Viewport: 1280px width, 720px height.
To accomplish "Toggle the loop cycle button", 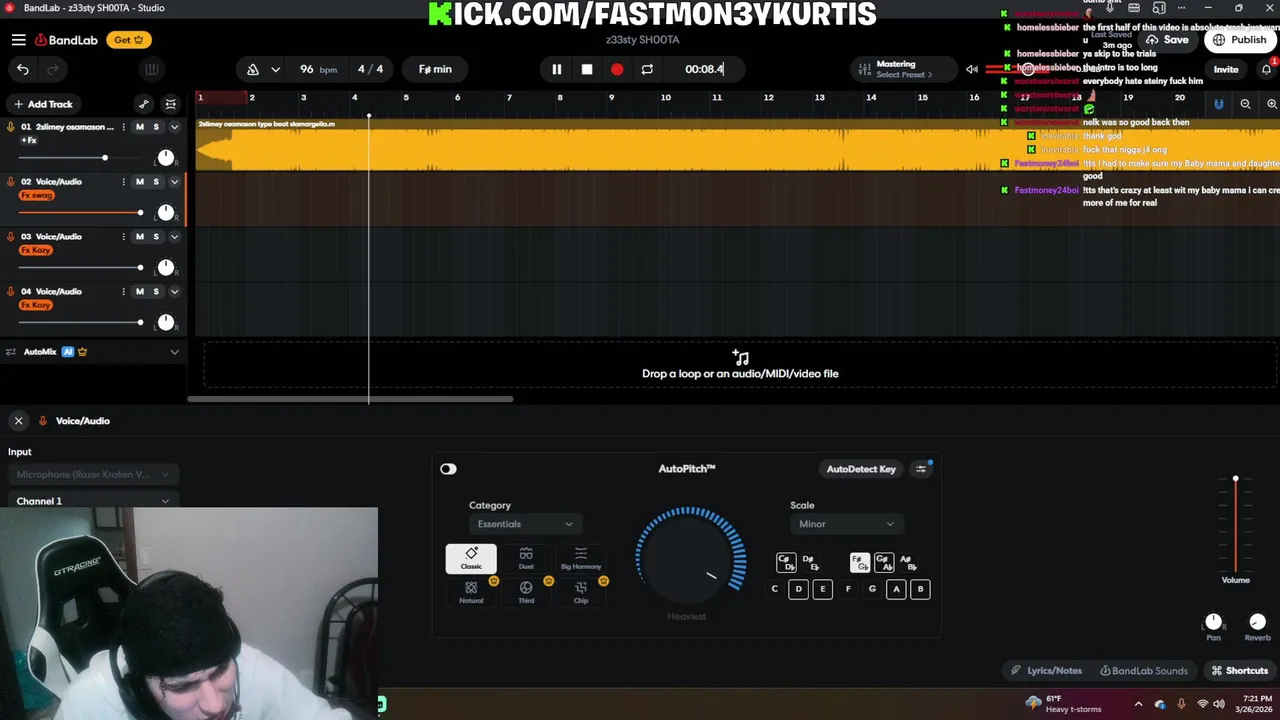I will click(x=647, y=69).
